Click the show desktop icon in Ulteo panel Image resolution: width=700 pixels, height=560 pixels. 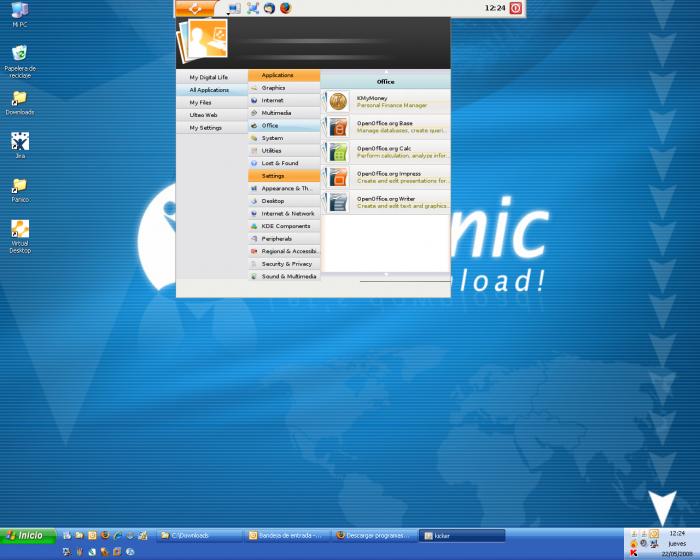[x=234, y=8]
